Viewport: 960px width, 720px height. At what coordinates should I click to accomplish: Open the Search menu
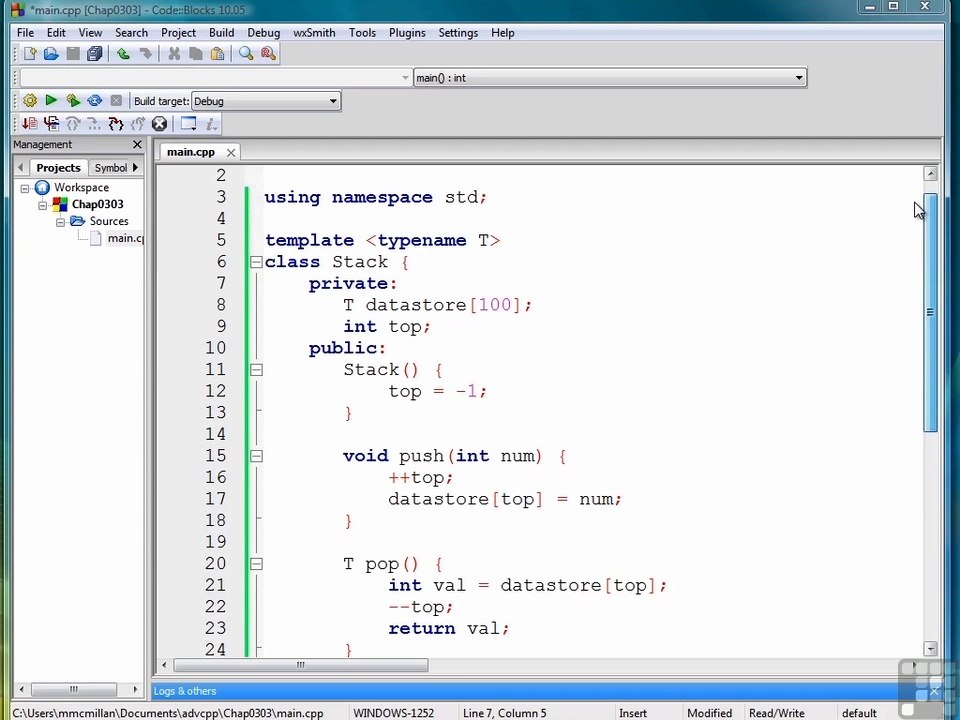coord(131,32)
